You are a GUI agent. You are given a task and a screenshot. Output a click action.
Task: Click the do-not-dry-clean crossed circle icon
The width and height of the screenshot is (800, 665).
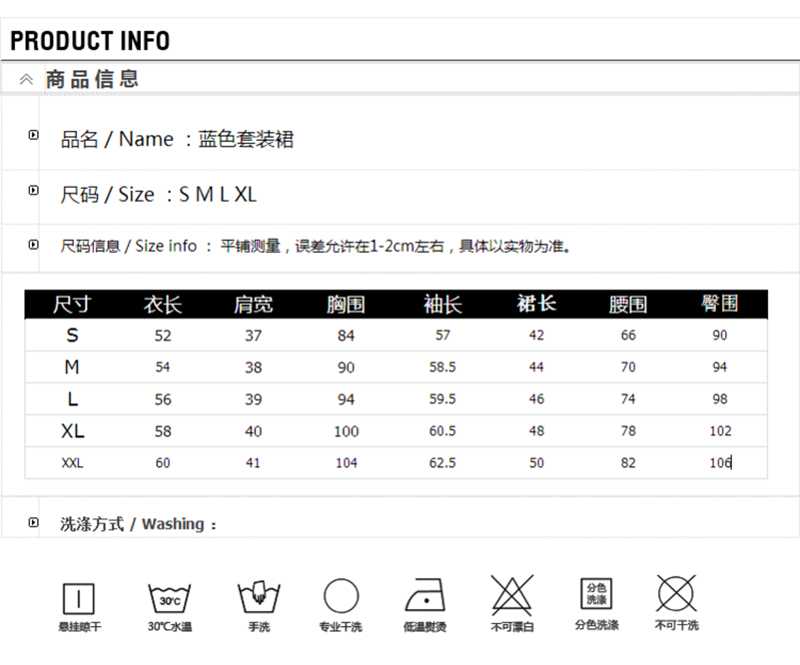pos(677,594)
